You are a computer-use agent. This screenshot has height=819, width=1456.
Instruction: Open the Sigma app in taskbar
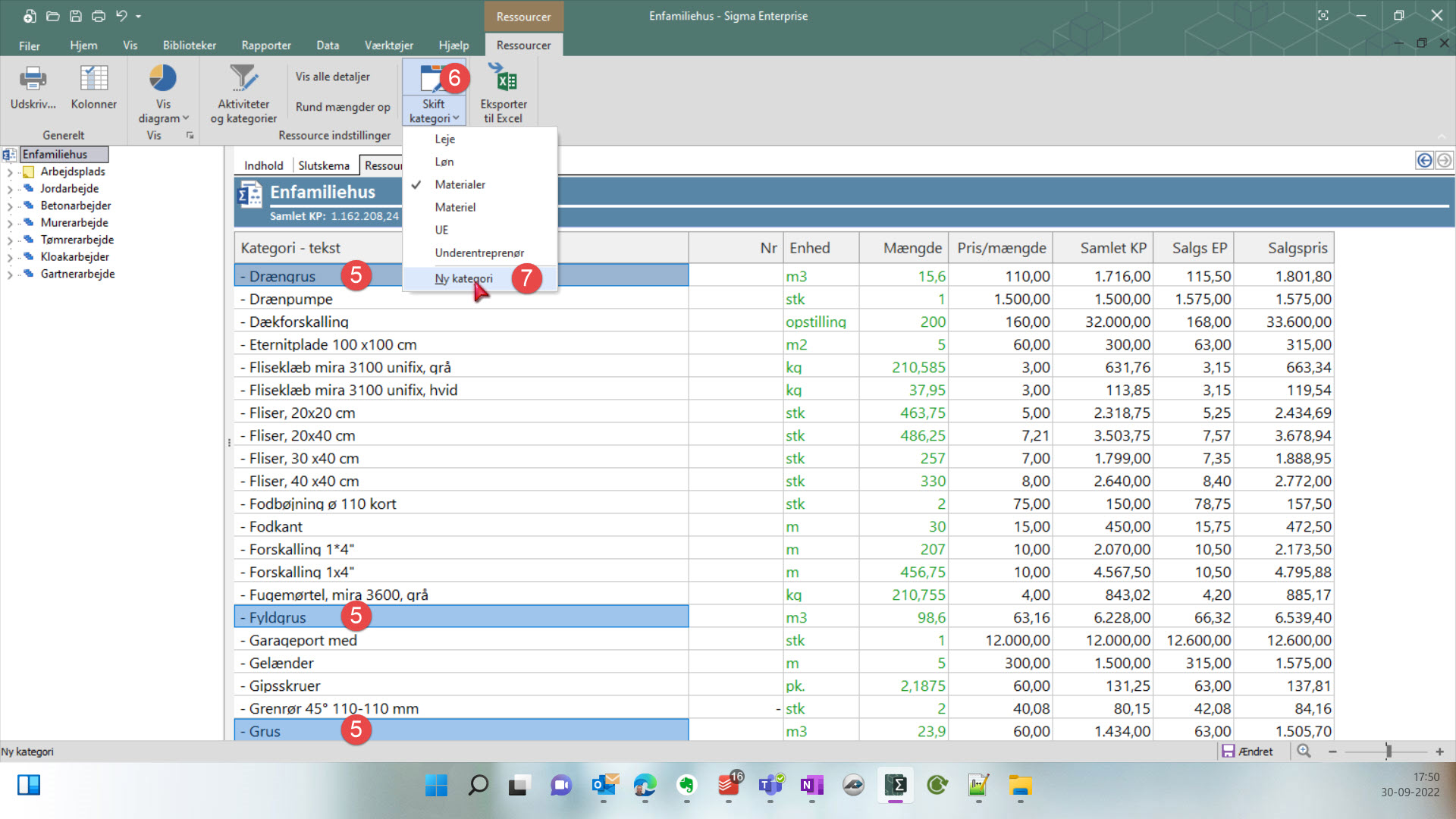click(x=896, y=785)
